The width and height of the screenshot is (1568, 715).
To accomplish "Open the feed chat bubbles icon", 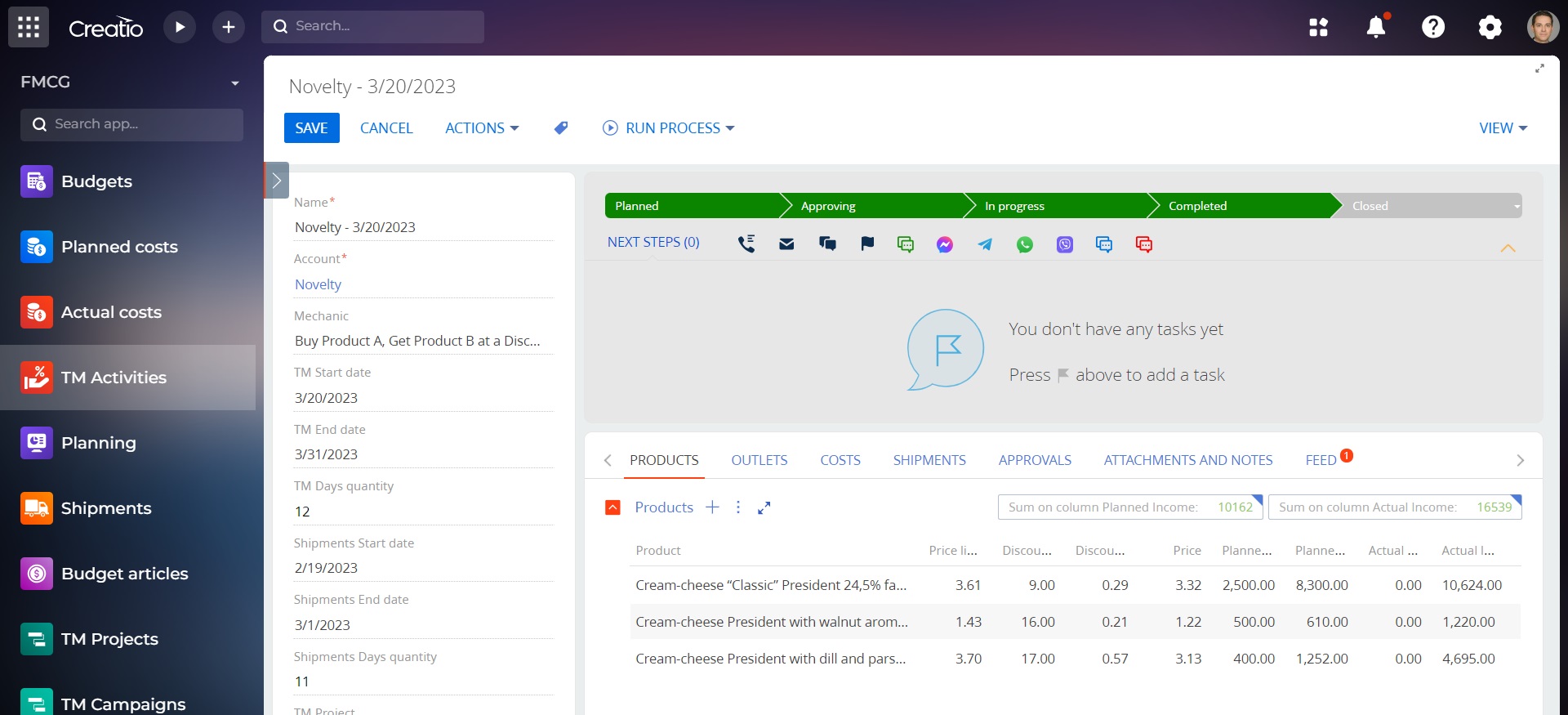I will pos(827,244).
